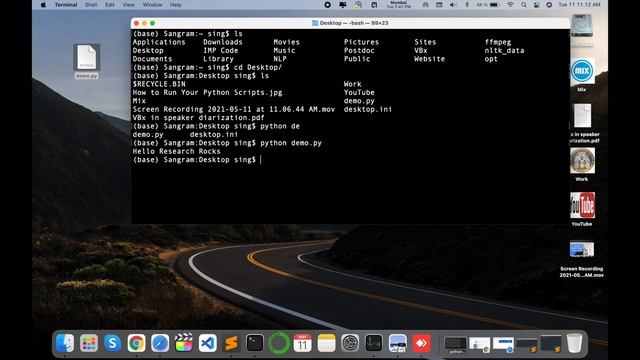Launch Visual Studio Code from the Dock
Image resolution: width=640 pixels, height=360 pixels.
point(207,343)
